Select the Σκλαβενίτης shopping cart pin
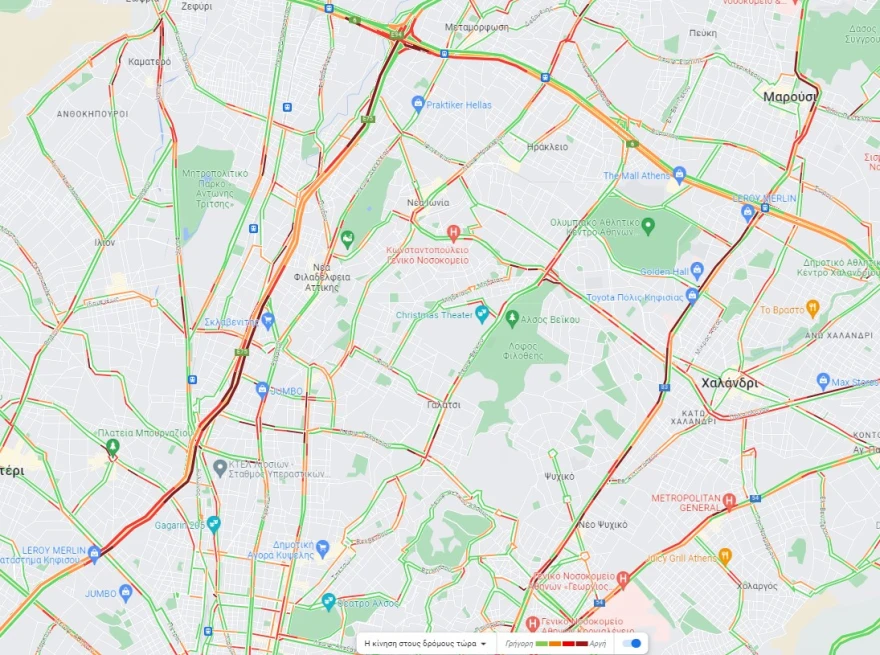 [268, 321]
